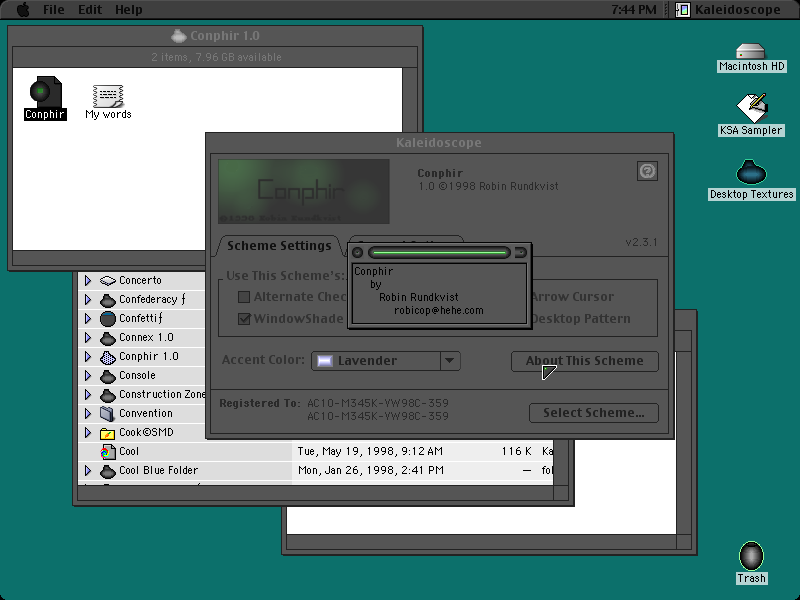800x600 pixels.
Task: Toggle the Alternate checkbox in Scheme Settings
Action: tap(244, 297)
